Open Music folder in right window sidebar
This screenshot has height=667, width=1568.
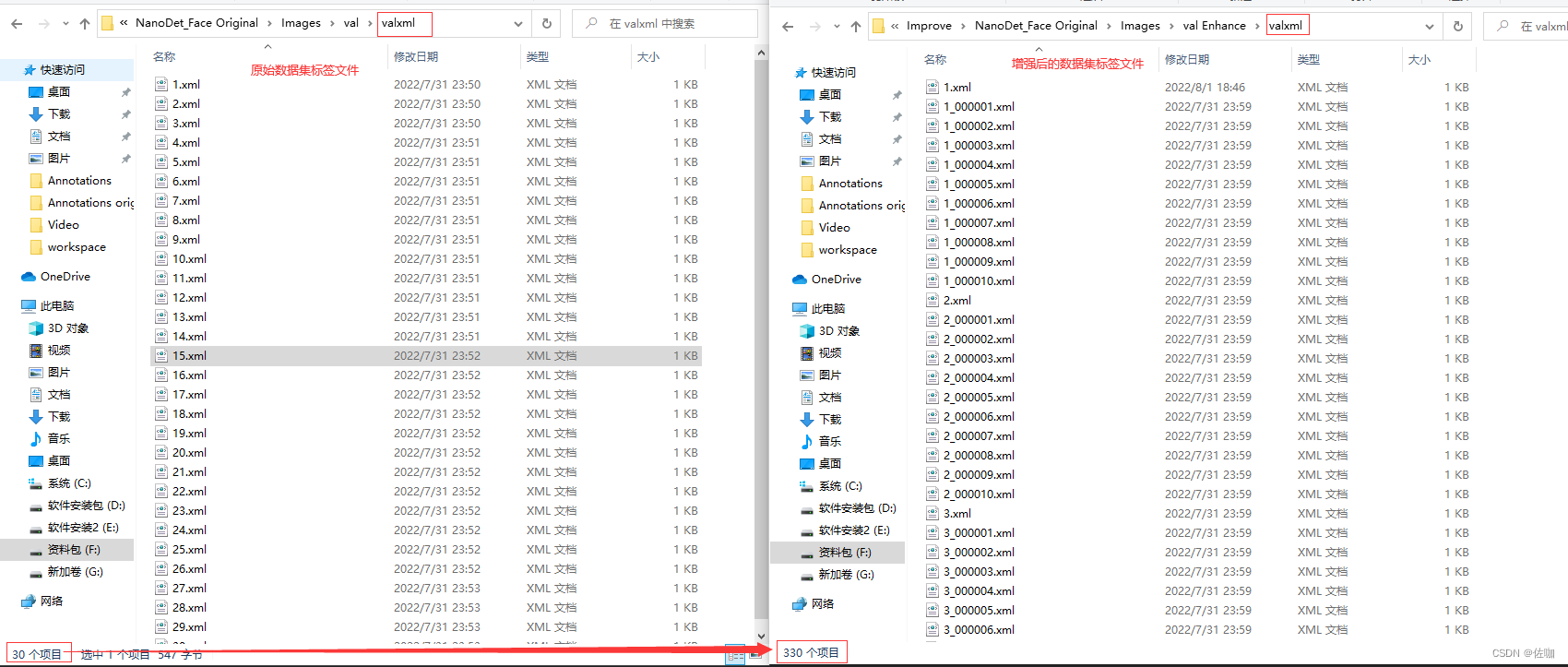pyautogui.click(x=820, y=441)
